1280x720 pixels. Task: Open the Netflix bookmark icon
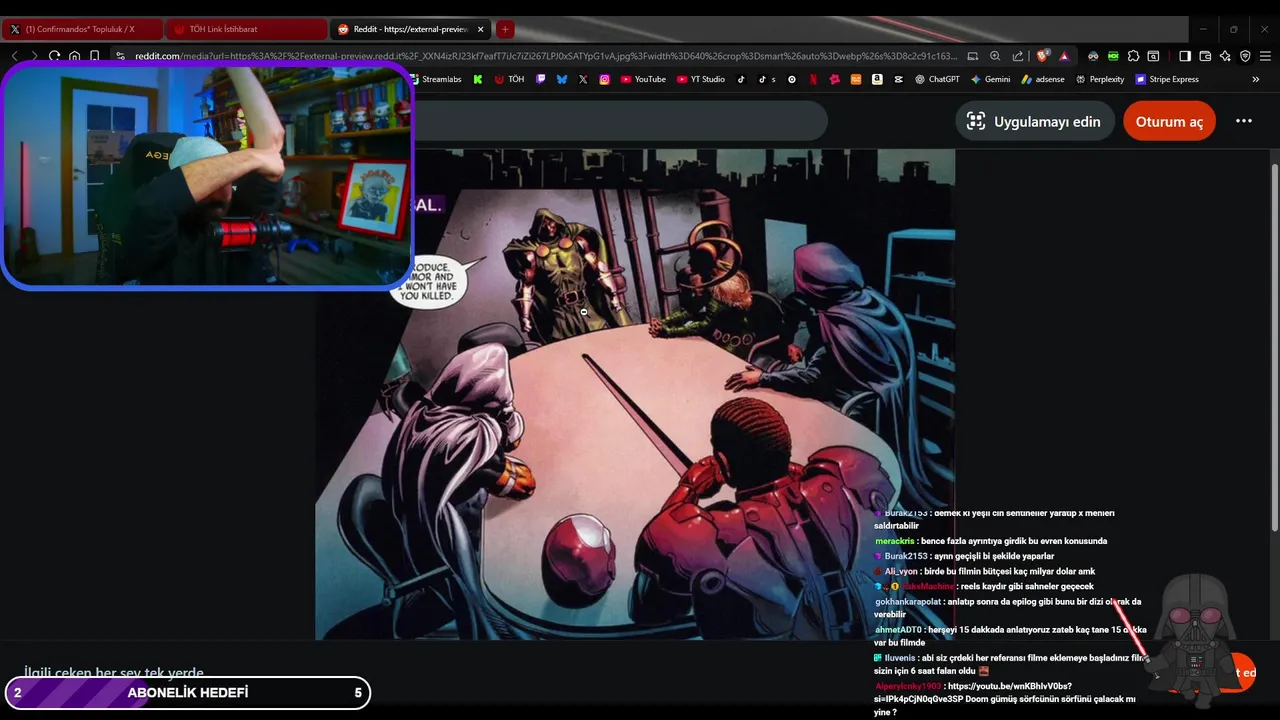pyautogui.click(x=813, y=79)
